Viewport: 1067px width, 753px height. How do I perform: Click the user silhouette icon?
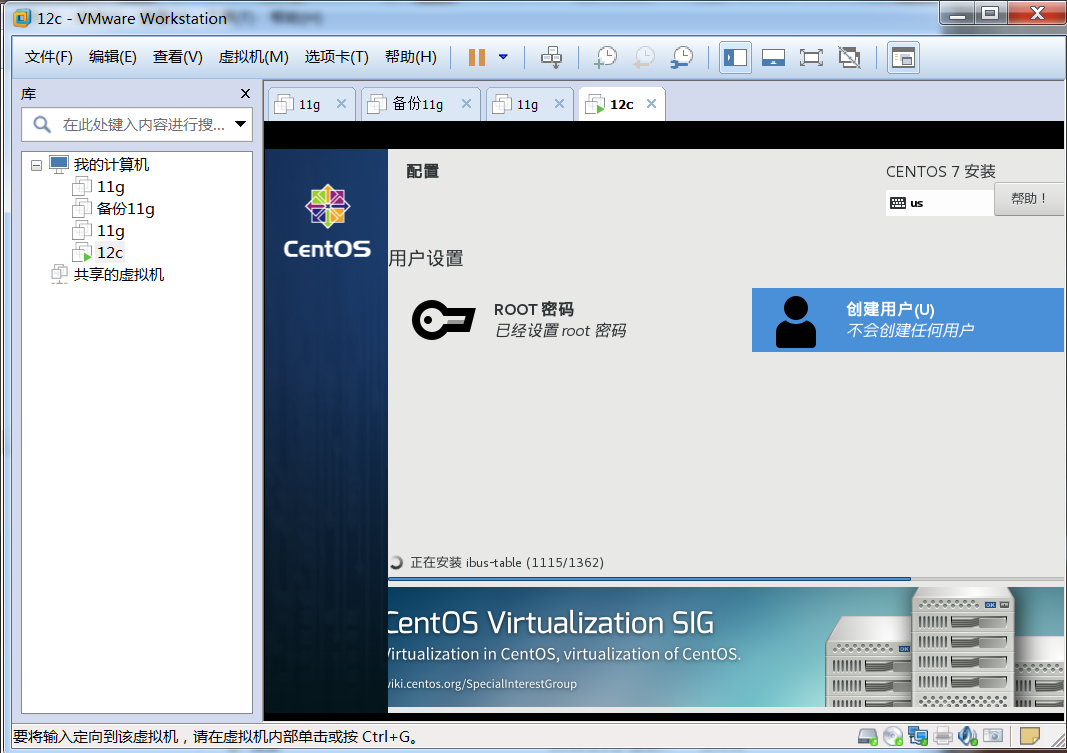point(795,322)
